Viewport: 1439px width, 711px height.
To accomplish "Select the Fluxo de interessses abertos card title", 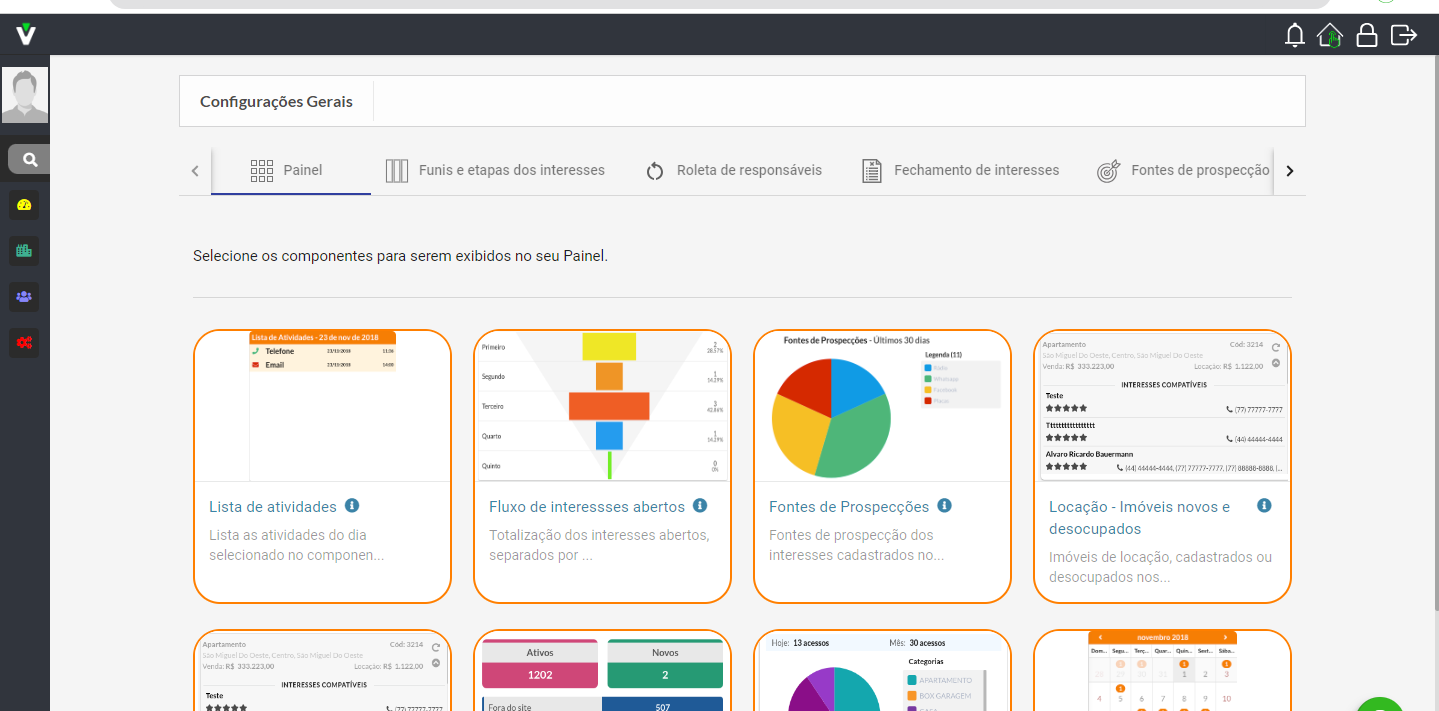I will coord(587,507).
